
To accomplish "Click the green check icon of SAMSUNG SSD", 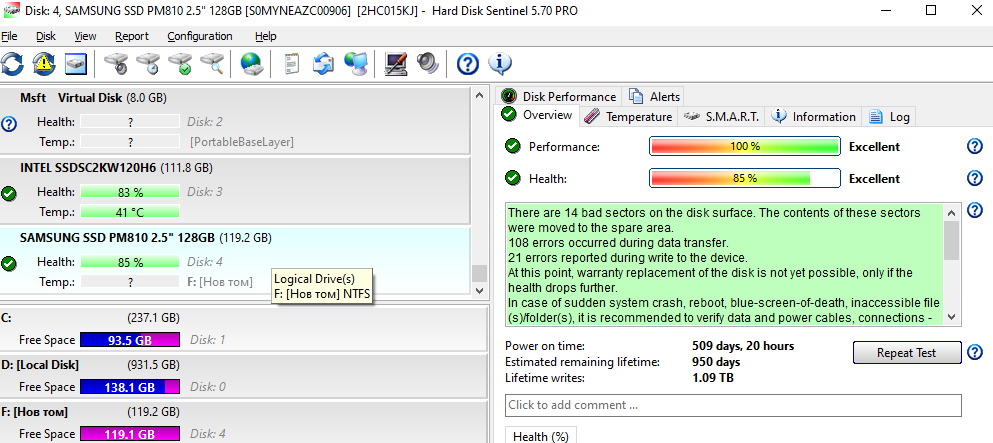I will click(9, 263).
